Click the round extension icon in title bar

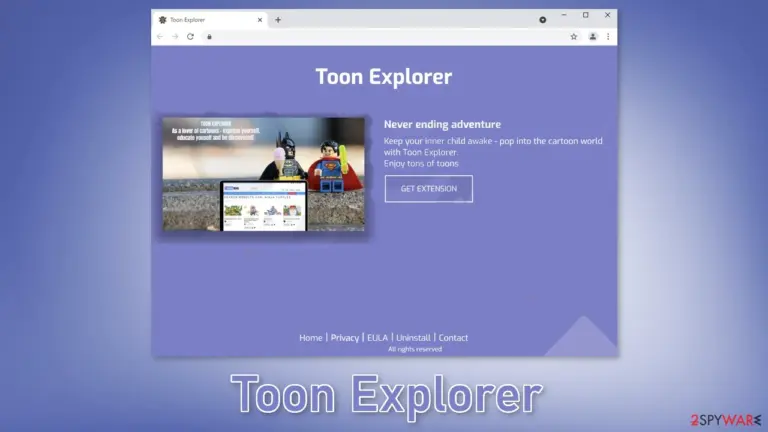point(543,20)
